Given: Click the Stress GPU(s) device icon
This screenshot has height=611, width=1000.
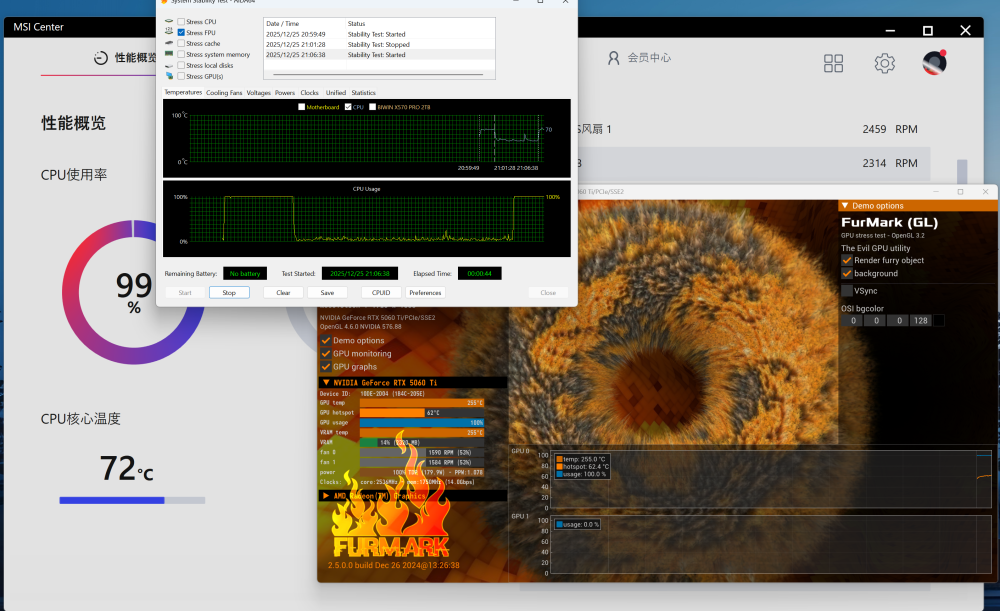Looking at the screenshot, I should point(169,76).
